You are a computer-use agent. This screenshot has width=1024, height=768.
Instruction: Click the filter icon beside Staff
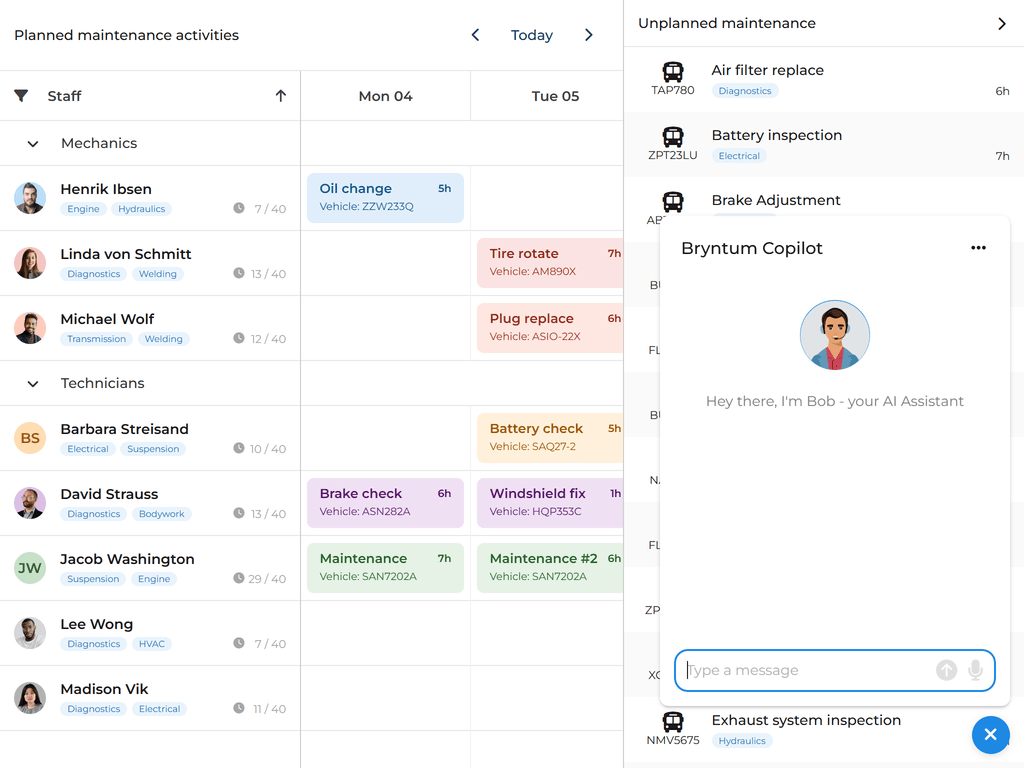tap(21, 96)
